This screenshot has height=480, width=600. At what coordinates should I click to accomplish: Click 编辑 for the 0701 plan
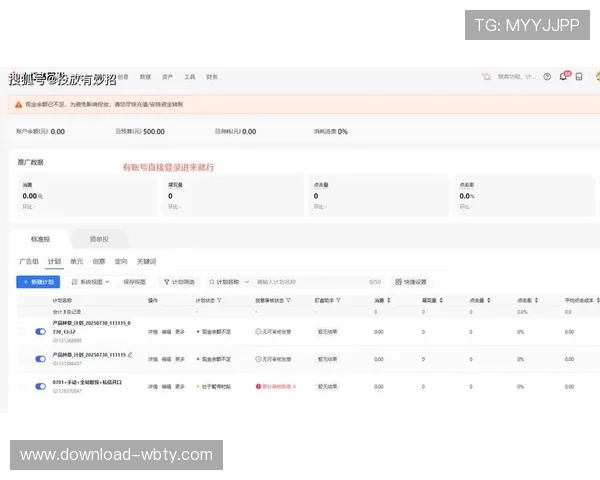166,387
